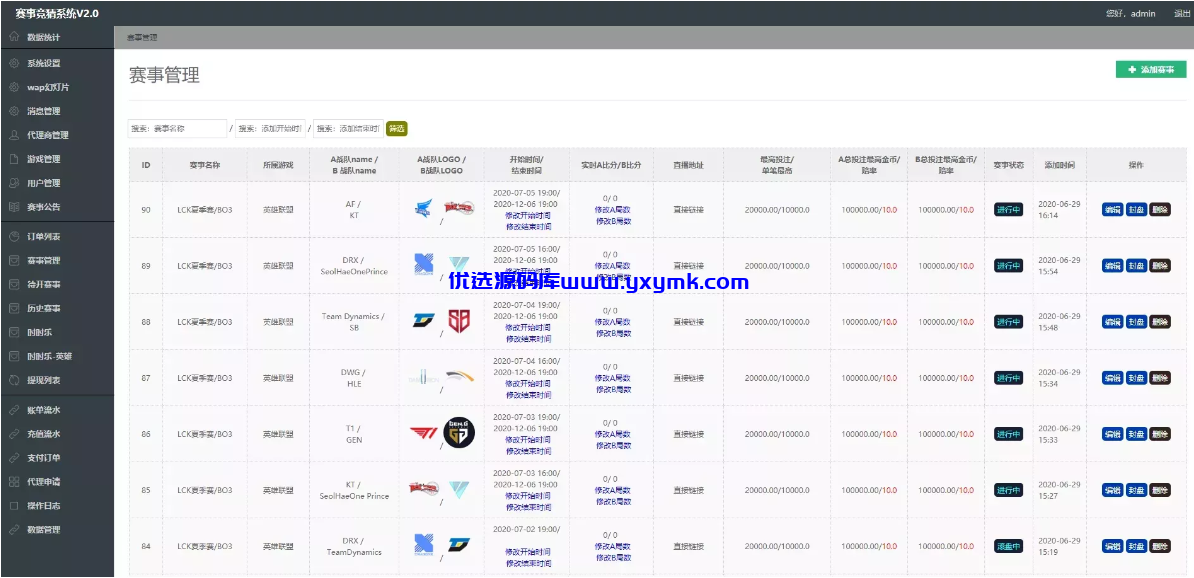
Task: Click 修改A局数 in match 90 row
Action: click(613, 209)
